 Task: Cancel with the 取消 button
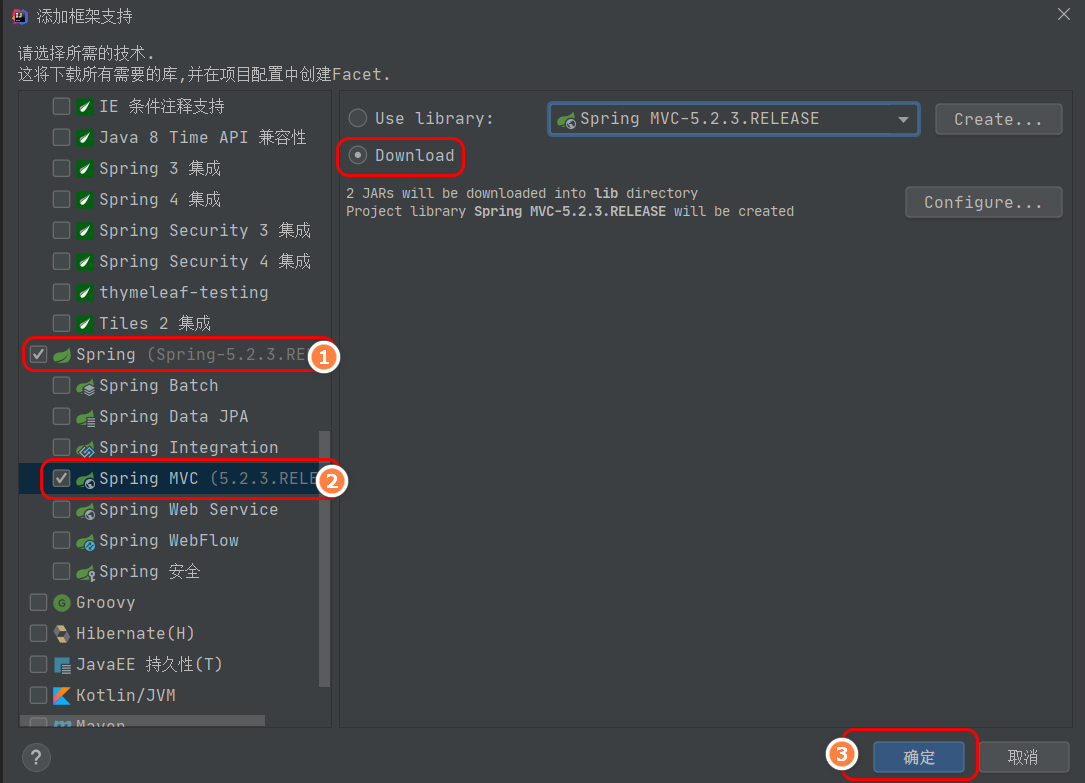point(1023,757)
